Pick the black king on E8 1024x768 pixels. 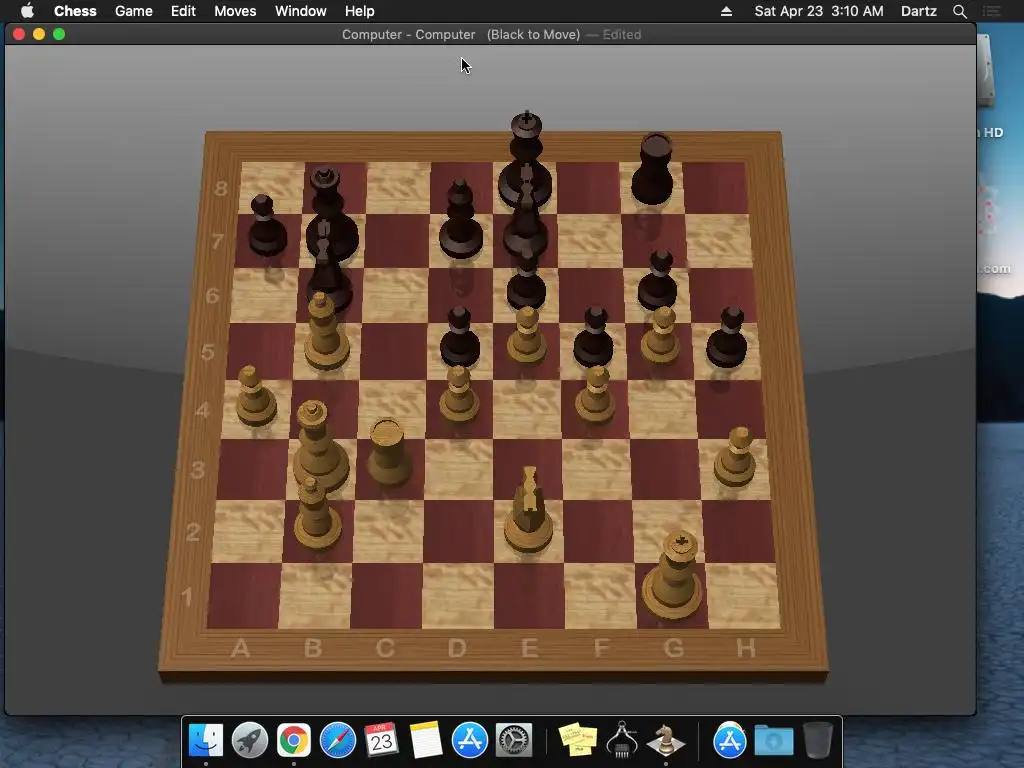coord(526,161)
